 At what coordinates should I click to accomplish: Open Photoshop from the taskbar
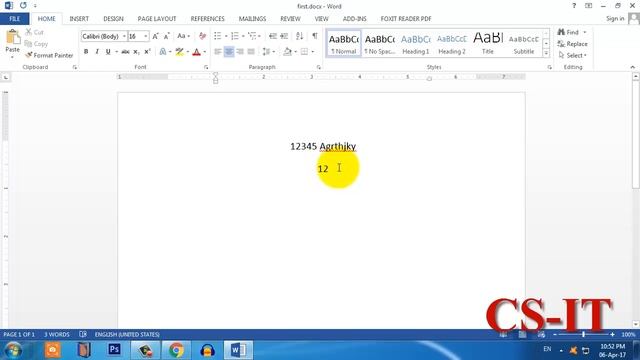tap(114, 350)
